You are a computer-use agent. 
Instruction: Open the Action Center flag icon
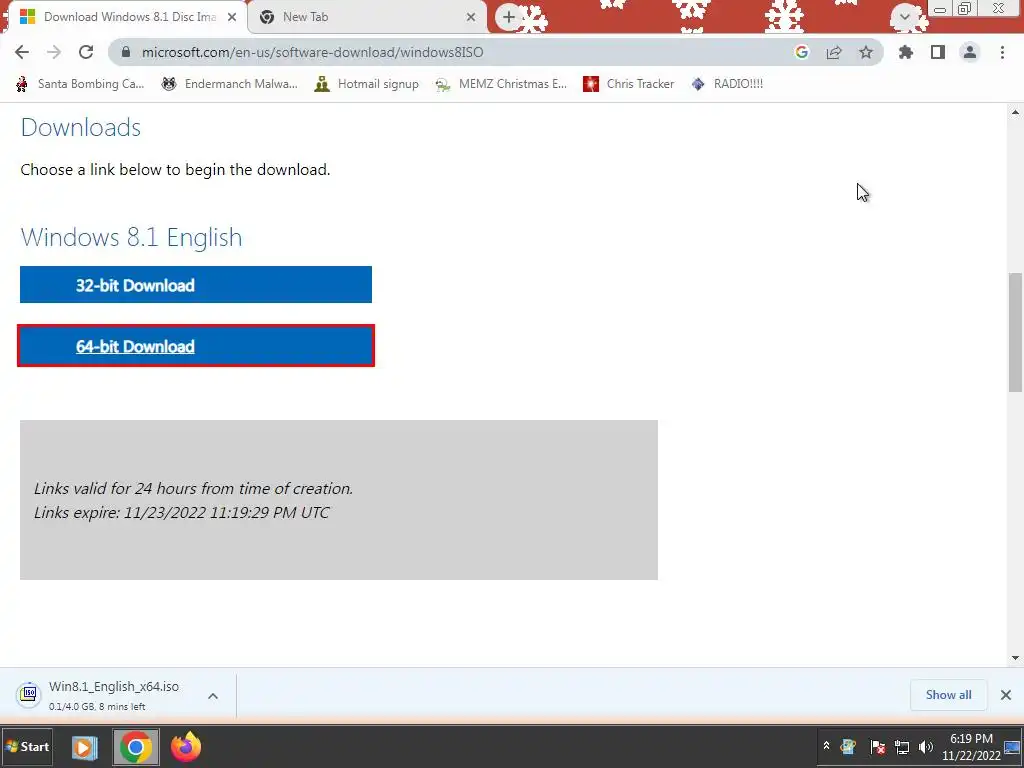(878, 746)
